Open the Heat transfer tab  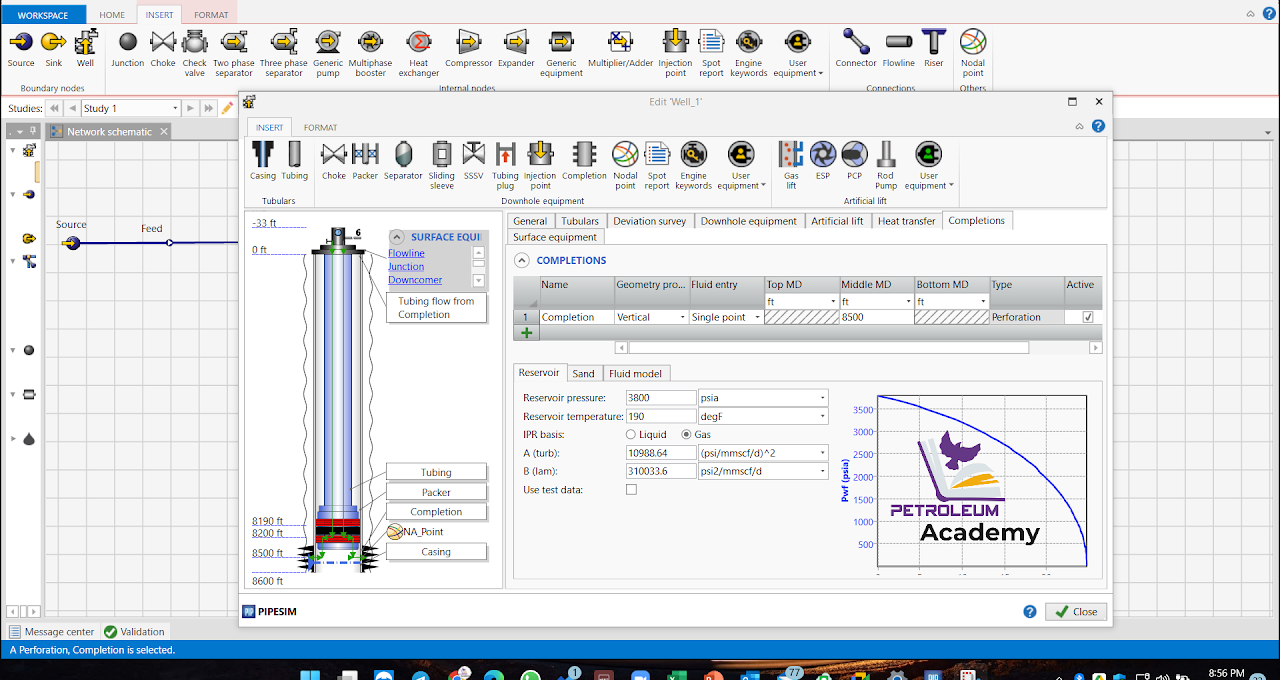(x=907, y=221)
